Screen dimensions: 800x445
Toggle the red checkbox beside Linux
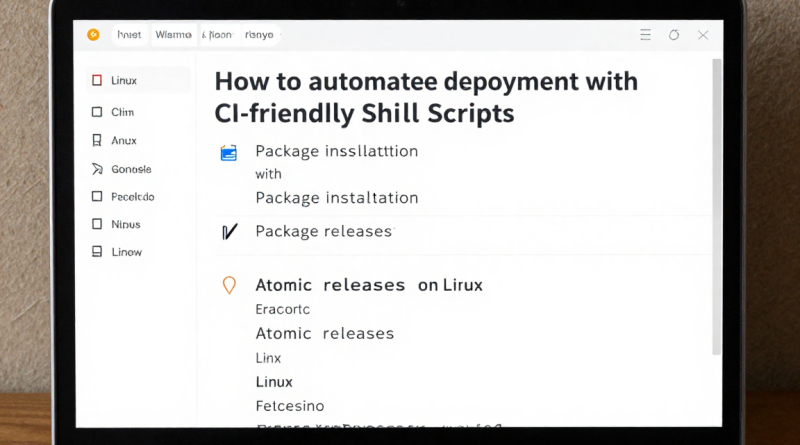97,81
